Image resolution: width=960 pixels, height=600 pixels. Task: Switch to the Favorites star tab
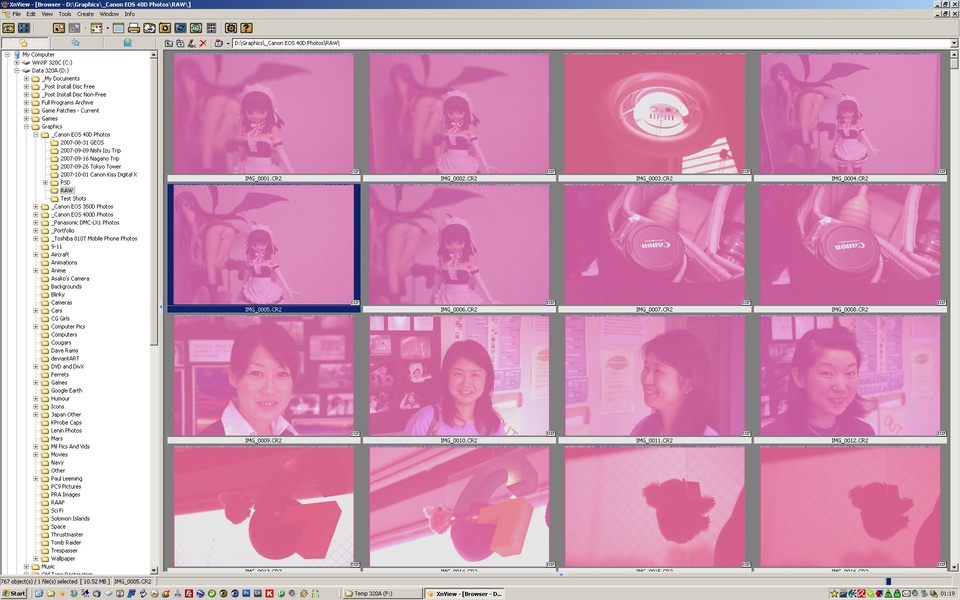coord(75,43)
